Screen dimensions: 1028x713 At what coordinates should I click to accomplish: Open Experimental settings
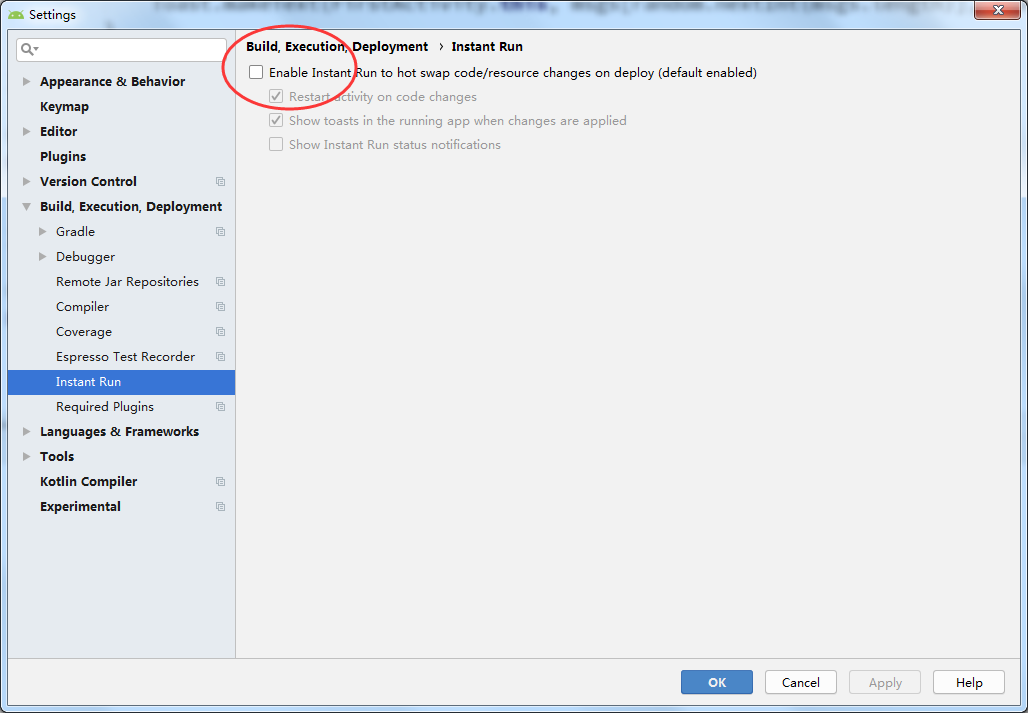(80, 507)
